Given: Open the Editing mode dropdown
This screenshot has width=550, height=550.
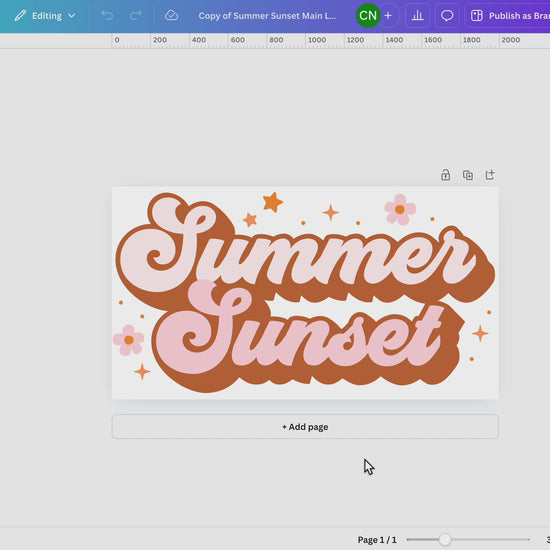Looking at the screenshot, I should tap(45, 16).
